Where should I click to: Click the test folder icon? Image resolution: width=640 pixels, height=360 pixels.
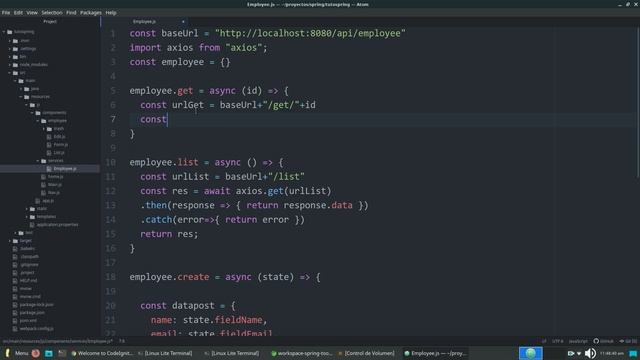21,233
